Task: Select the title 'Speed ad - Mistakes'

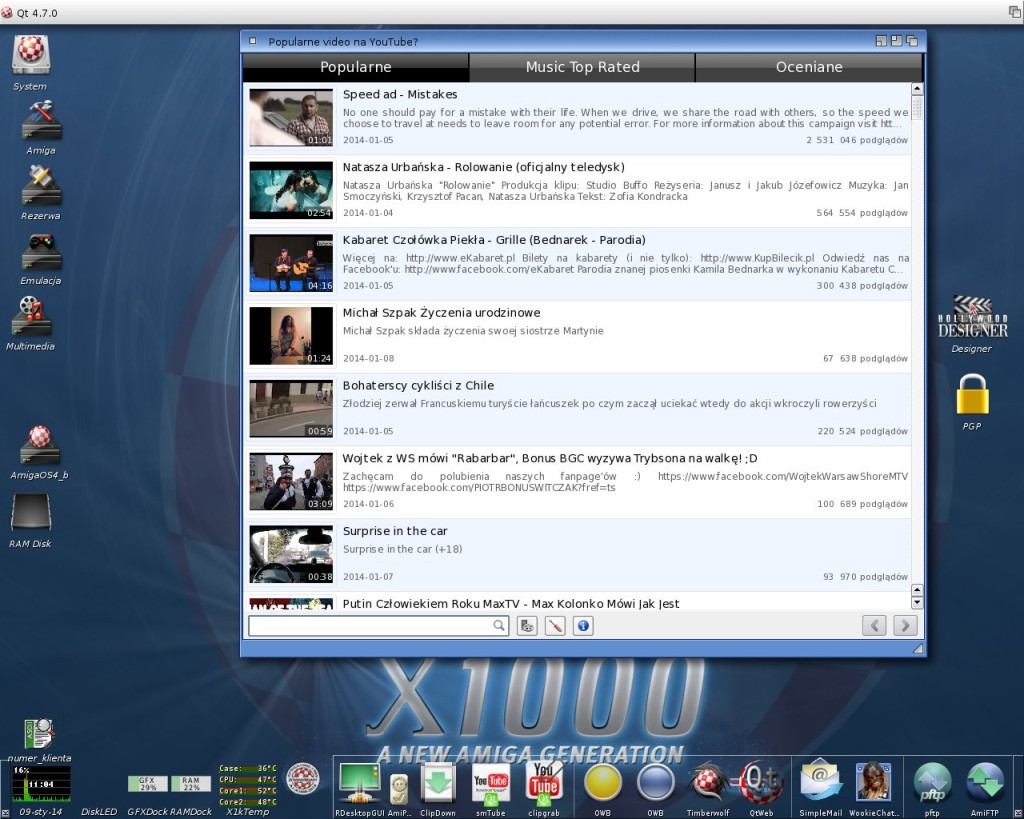Action: (400, 94)
